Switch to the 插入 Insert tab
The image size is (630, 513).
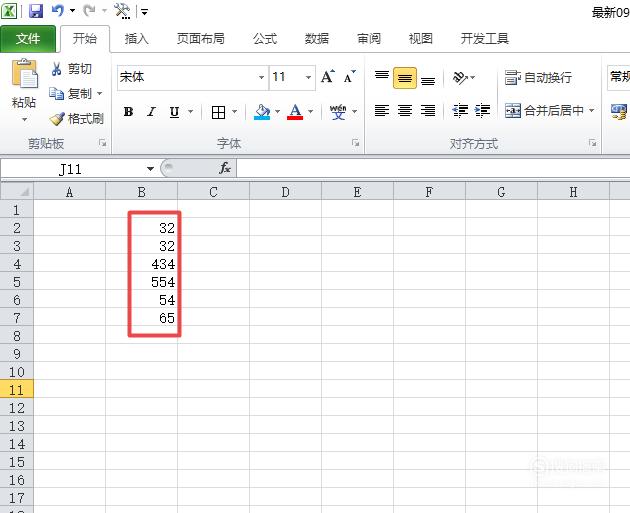[137, 39]
